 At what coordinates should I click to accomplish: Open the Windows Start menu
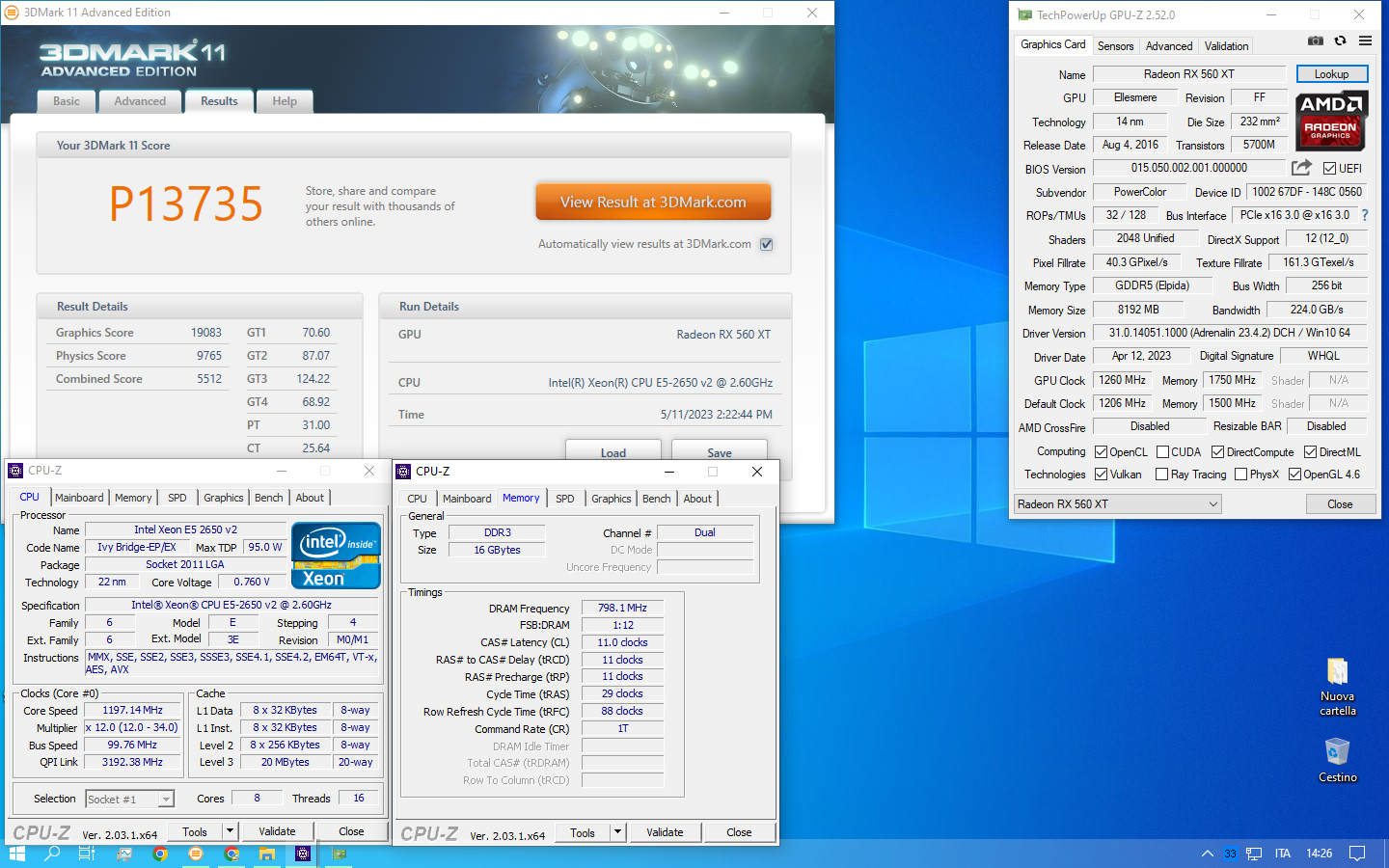click(16, 854)
